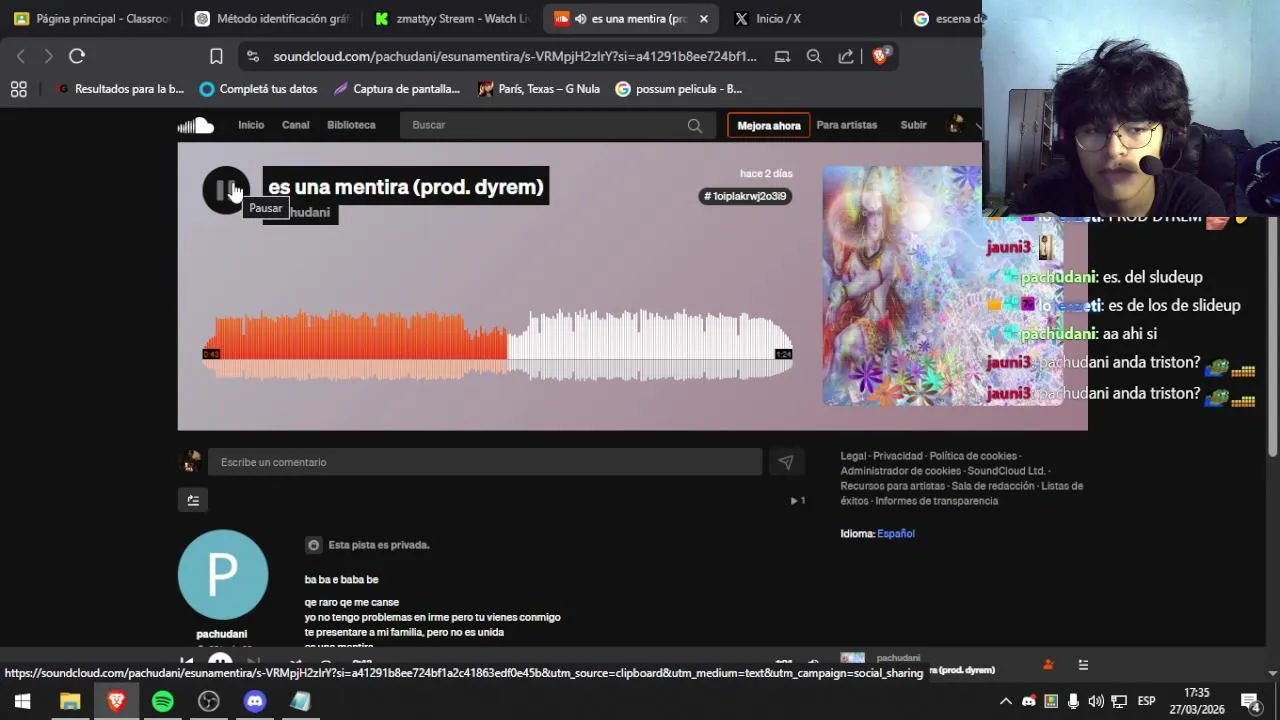Image resolution: width=1280 pixels, height=720 pixels.
Task: Open bookmark 'possum pelicula - B...'
Action: click(x=679, y=89)
